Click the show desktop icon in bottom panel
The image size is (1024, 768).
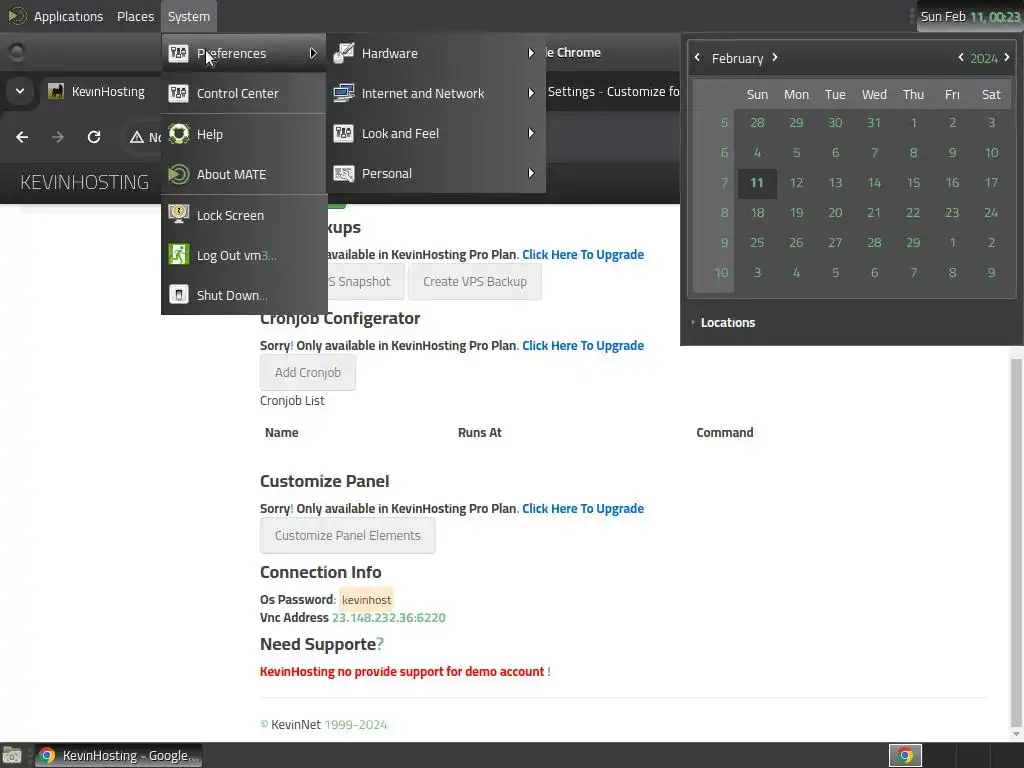tap(12, 756)
